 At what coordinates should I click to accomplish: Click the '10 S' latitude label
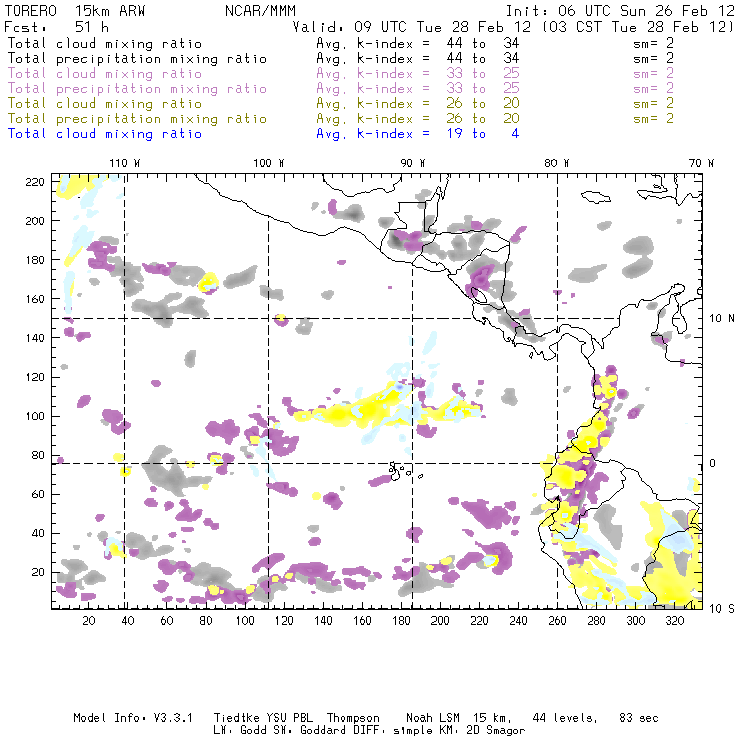[x=722, y=608]
